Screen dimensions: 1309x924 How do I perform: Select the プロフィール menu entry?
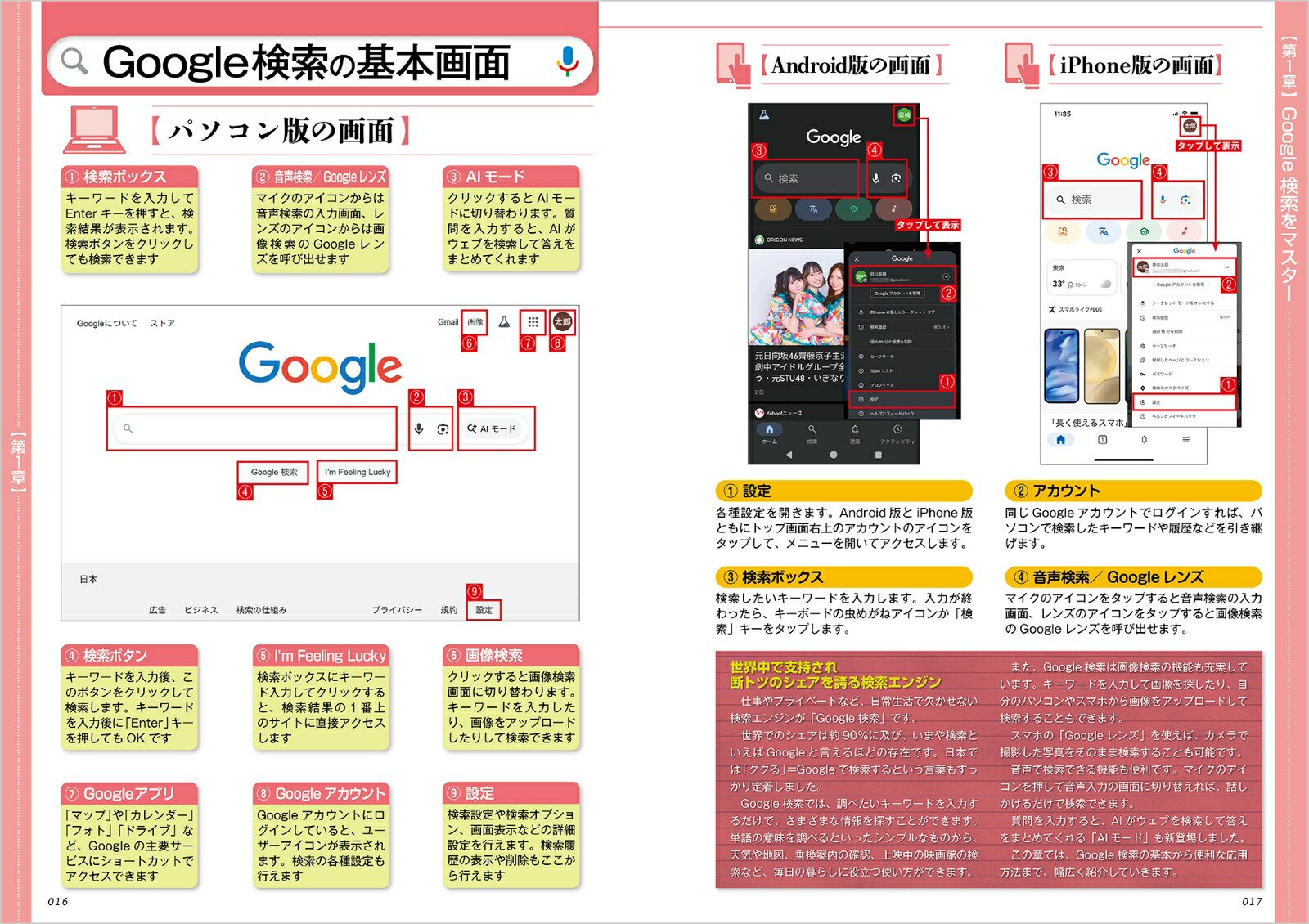click(881, 384)
